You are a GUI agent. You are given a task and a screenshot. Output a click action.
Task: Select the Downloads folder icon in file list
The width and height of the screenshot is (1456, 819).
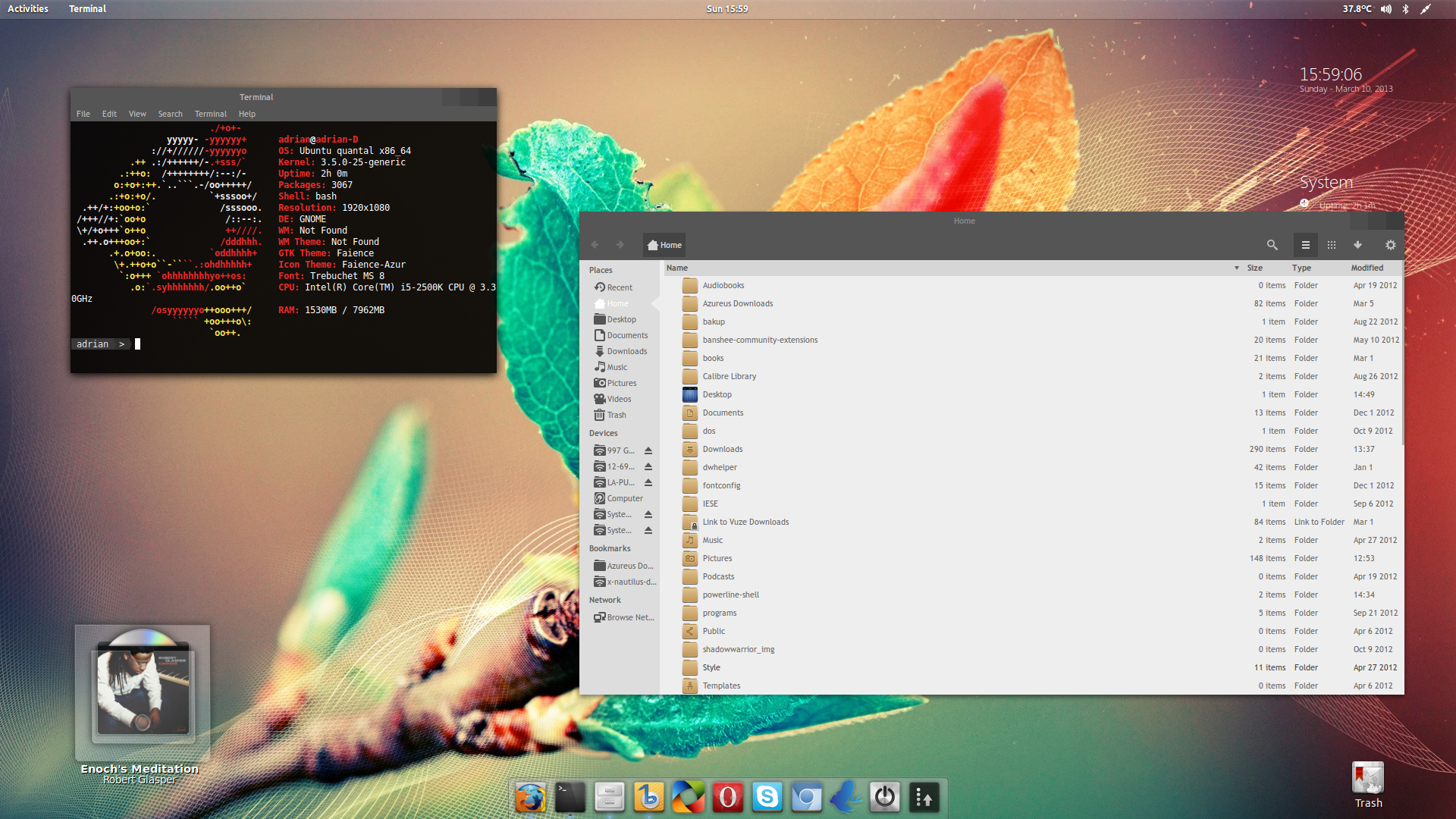click(689, 449)
